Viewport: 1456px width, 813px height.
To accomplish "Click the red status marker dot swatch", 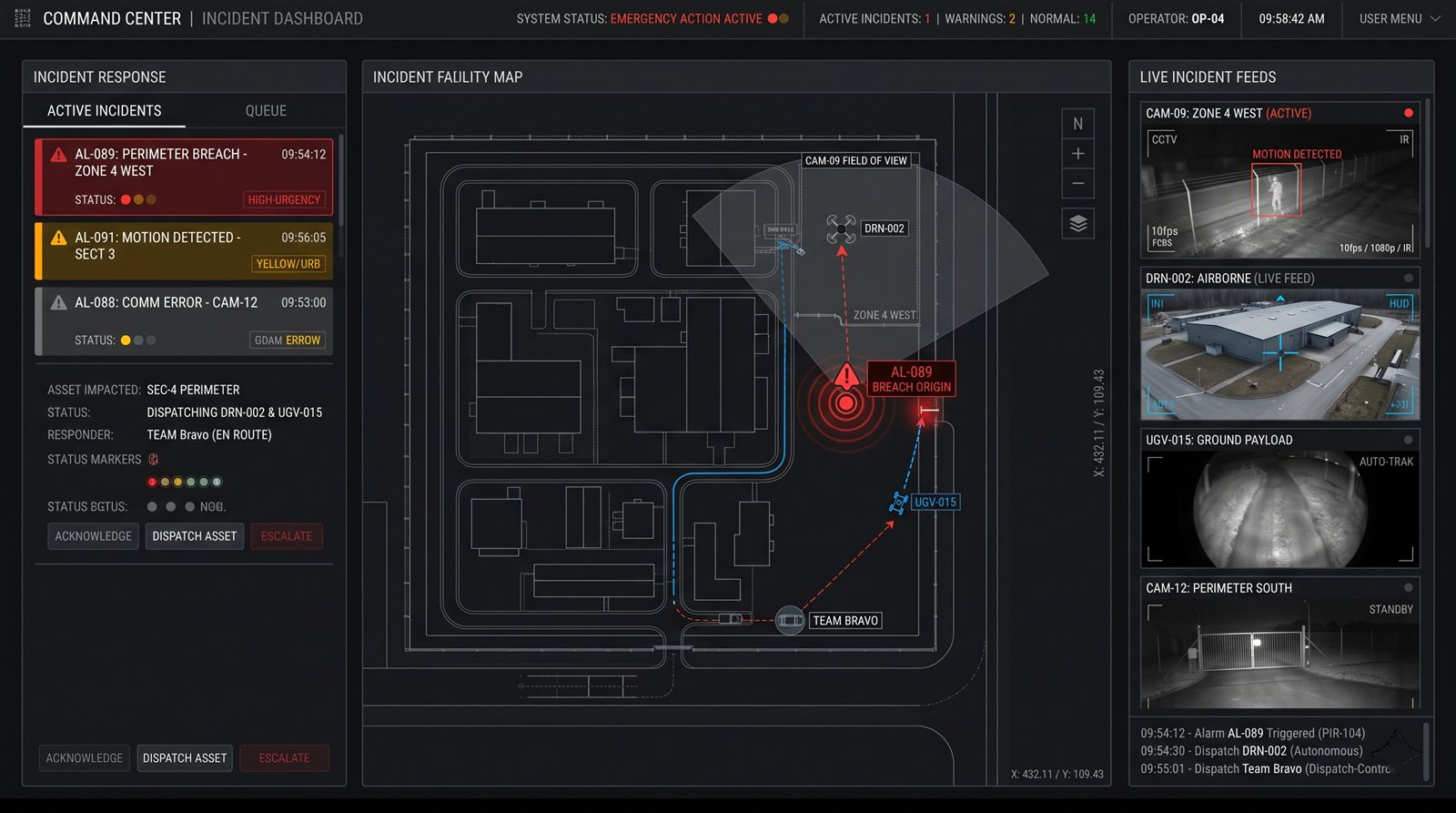I will click(152, 482).
